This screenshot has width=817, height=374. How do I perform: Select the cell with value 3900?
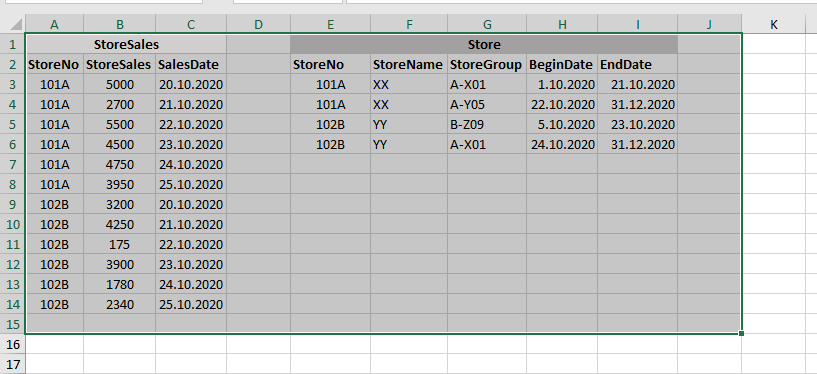click(119, 264)
